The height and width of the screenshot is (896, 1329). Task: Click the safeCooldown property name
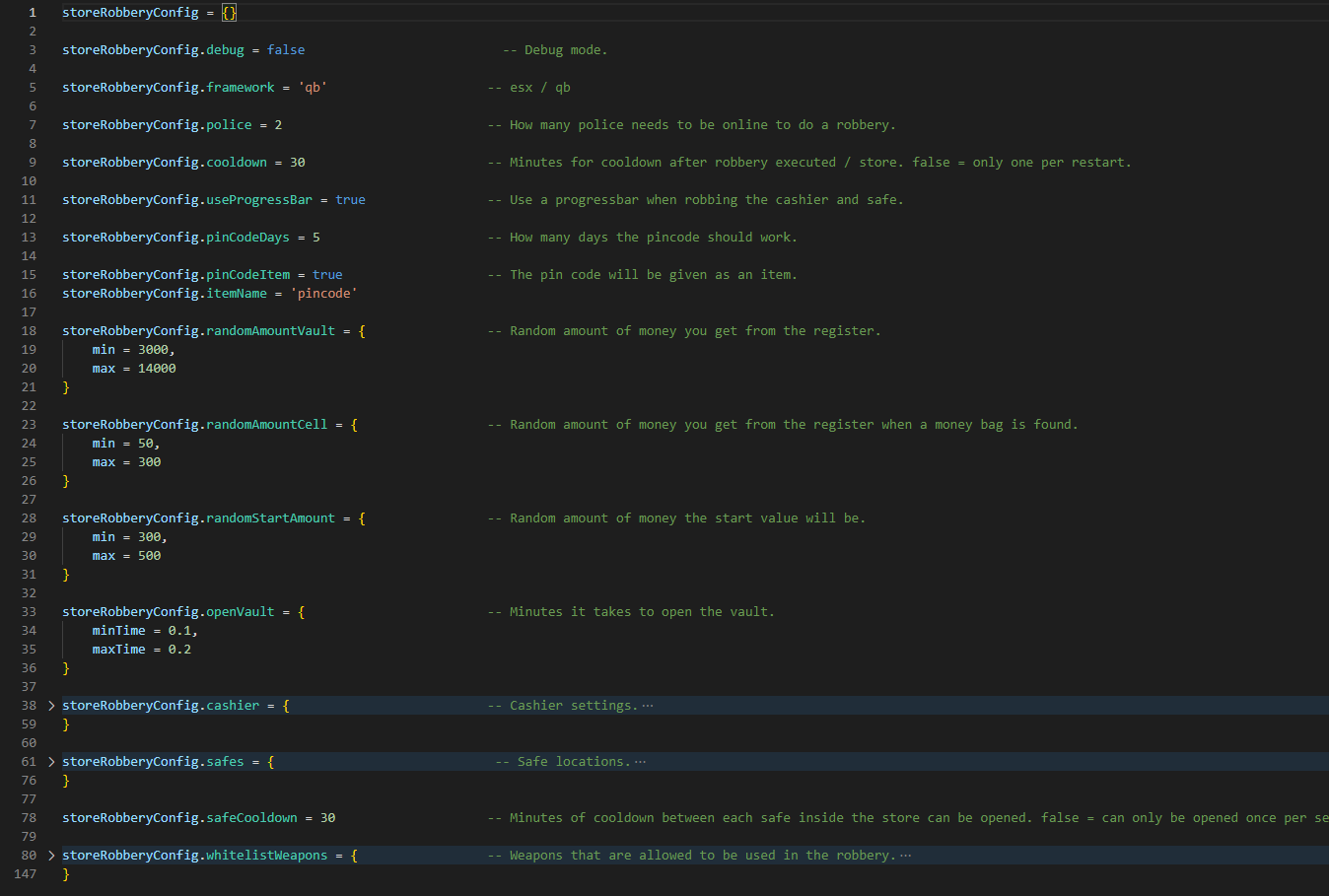click(251, 818)
